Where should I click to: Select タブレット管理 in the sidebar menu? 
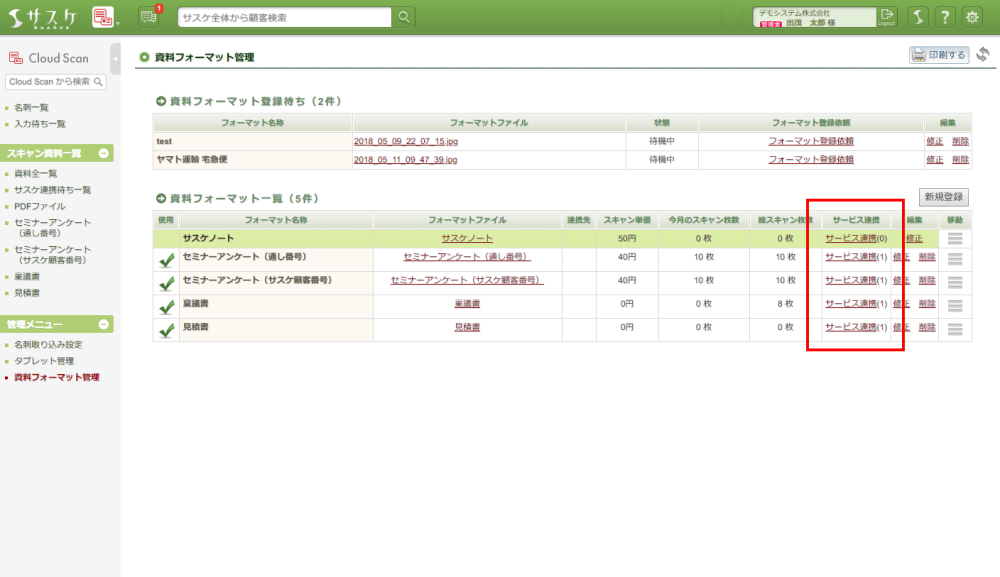point(44,360)
